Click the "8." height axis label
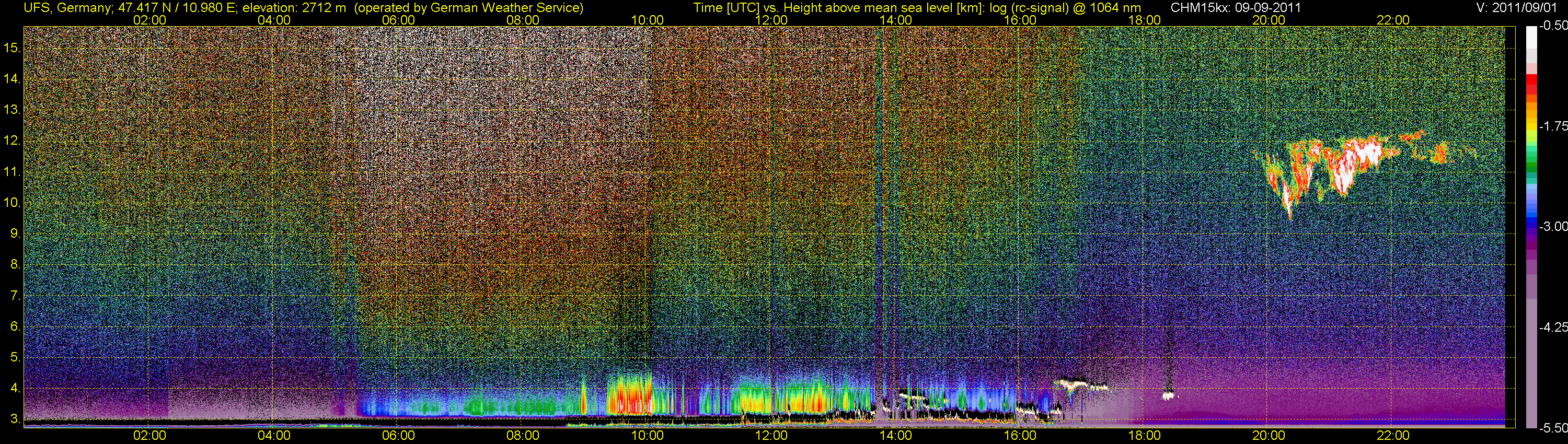 coord(15,265)
